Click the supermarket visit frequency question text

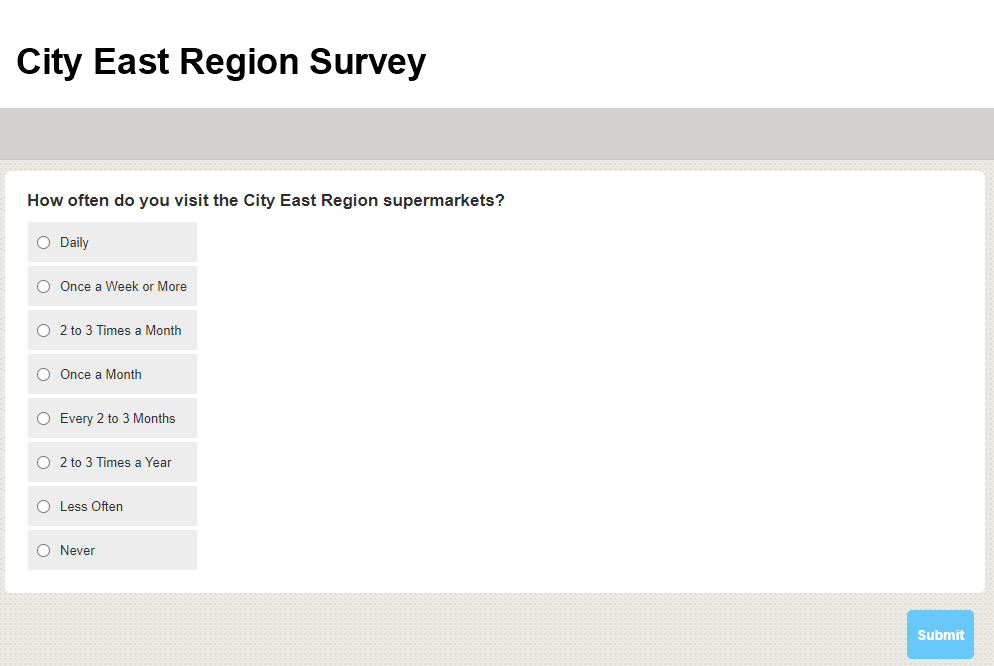266,200
